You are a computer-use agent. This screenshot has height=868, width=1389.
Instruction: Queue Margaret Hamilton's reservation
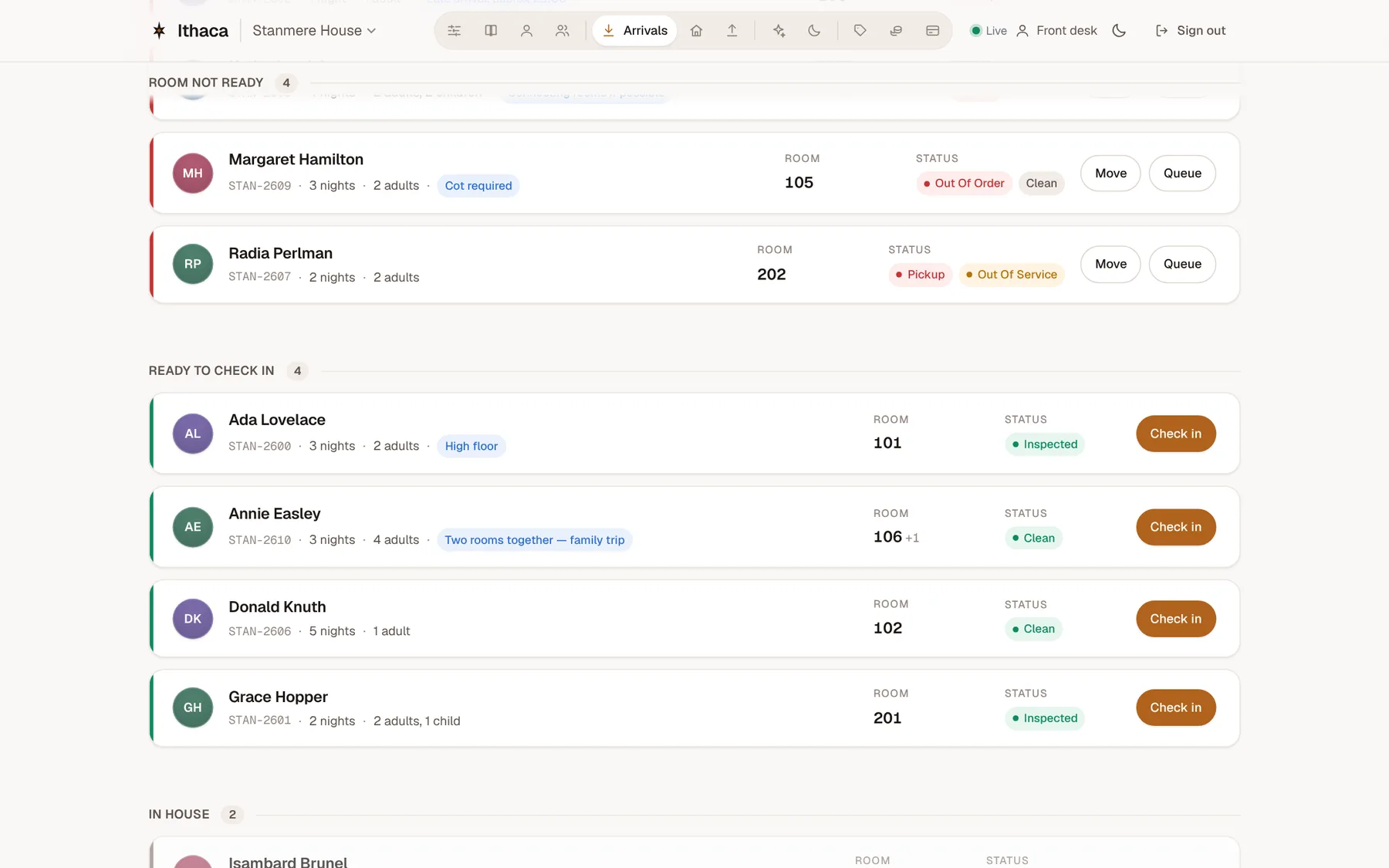click(1182, 174)
